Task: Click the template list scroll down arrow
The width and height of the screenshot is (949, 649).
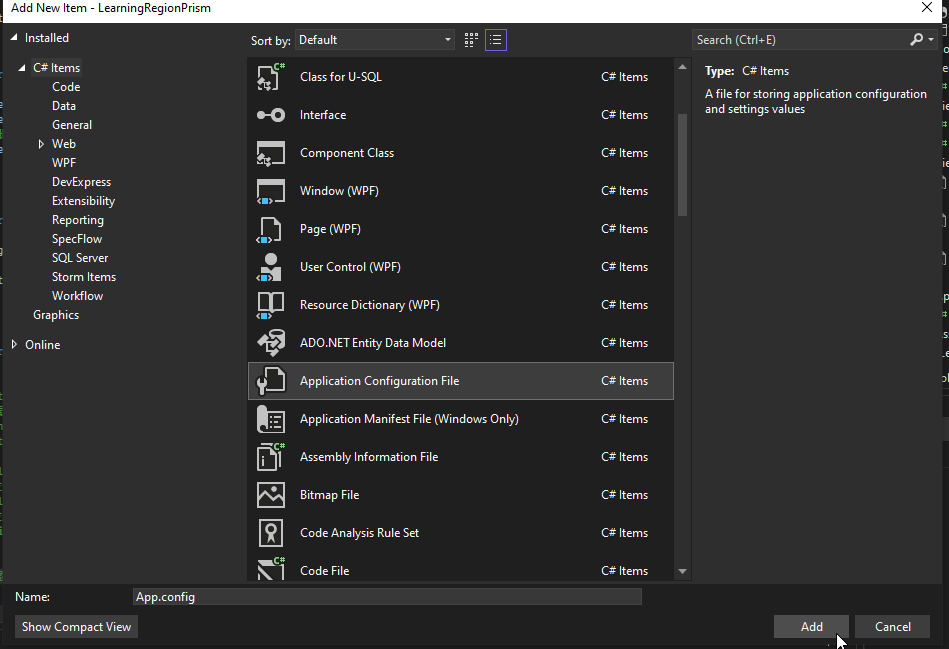Action: point(683,572)
